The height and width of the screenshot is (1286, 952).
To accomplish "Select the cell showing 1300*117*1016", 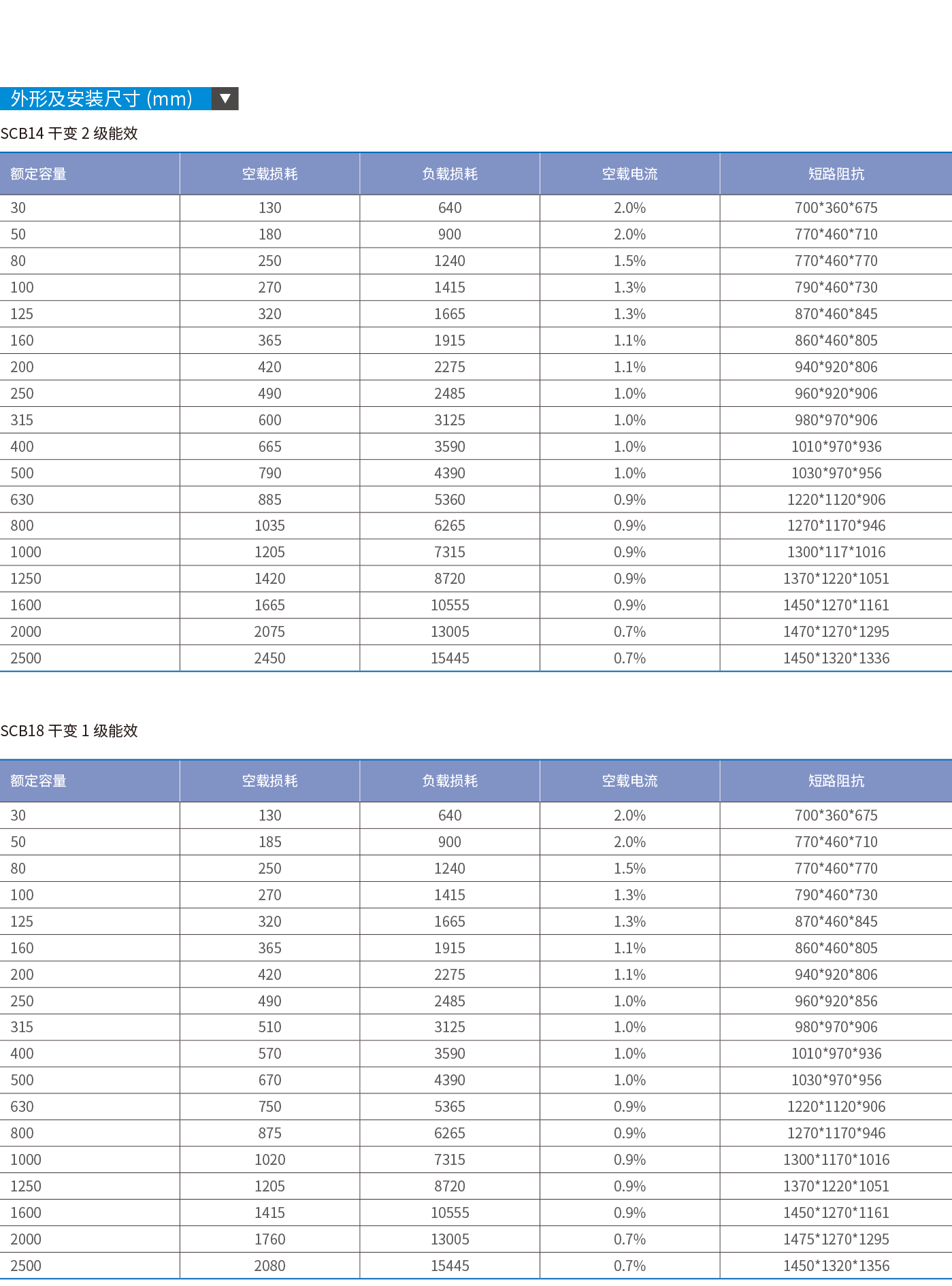I will (x=836, y=552).
